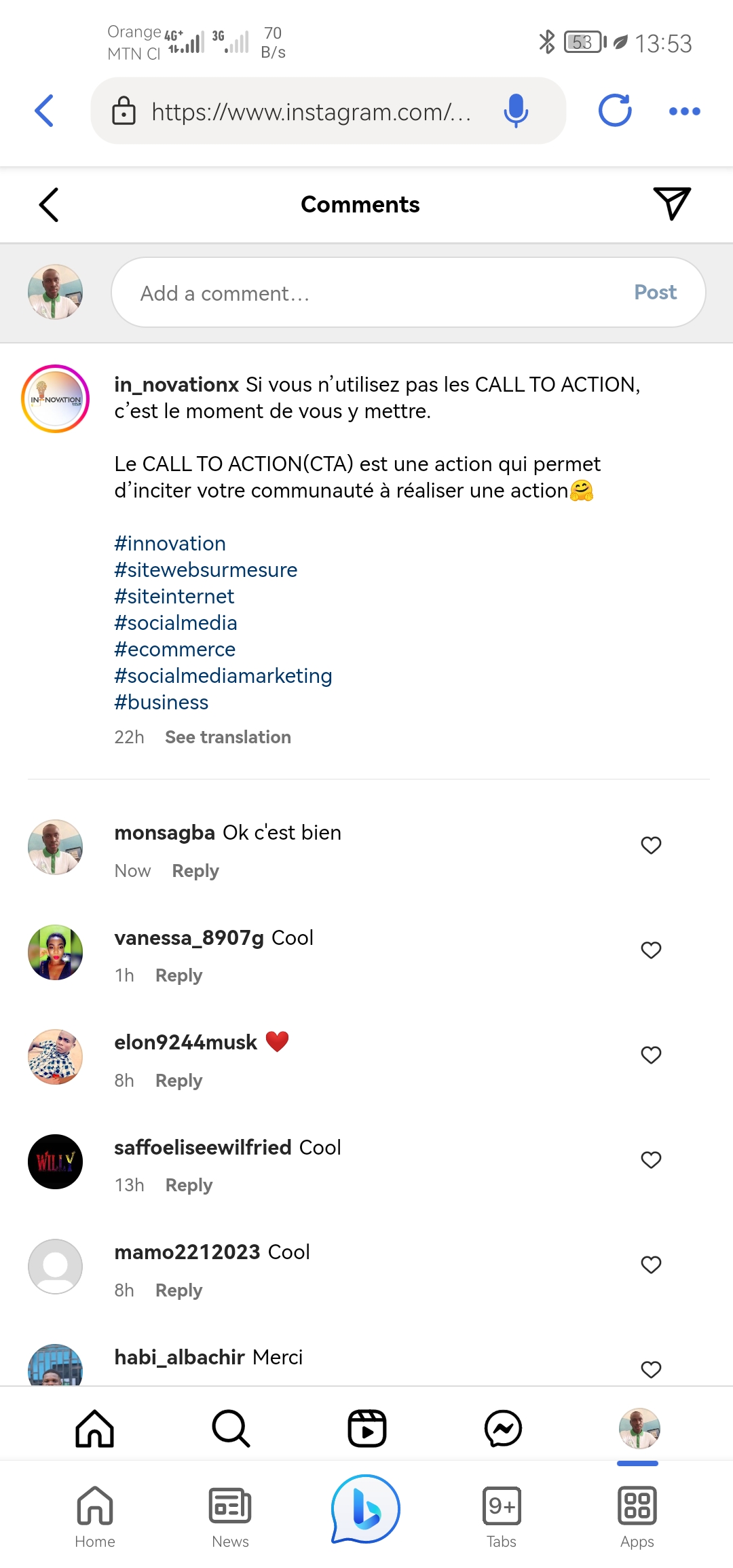Open browser three-dot more menu
Viewport: 733px width, 1568px height.
coord(684,111)
